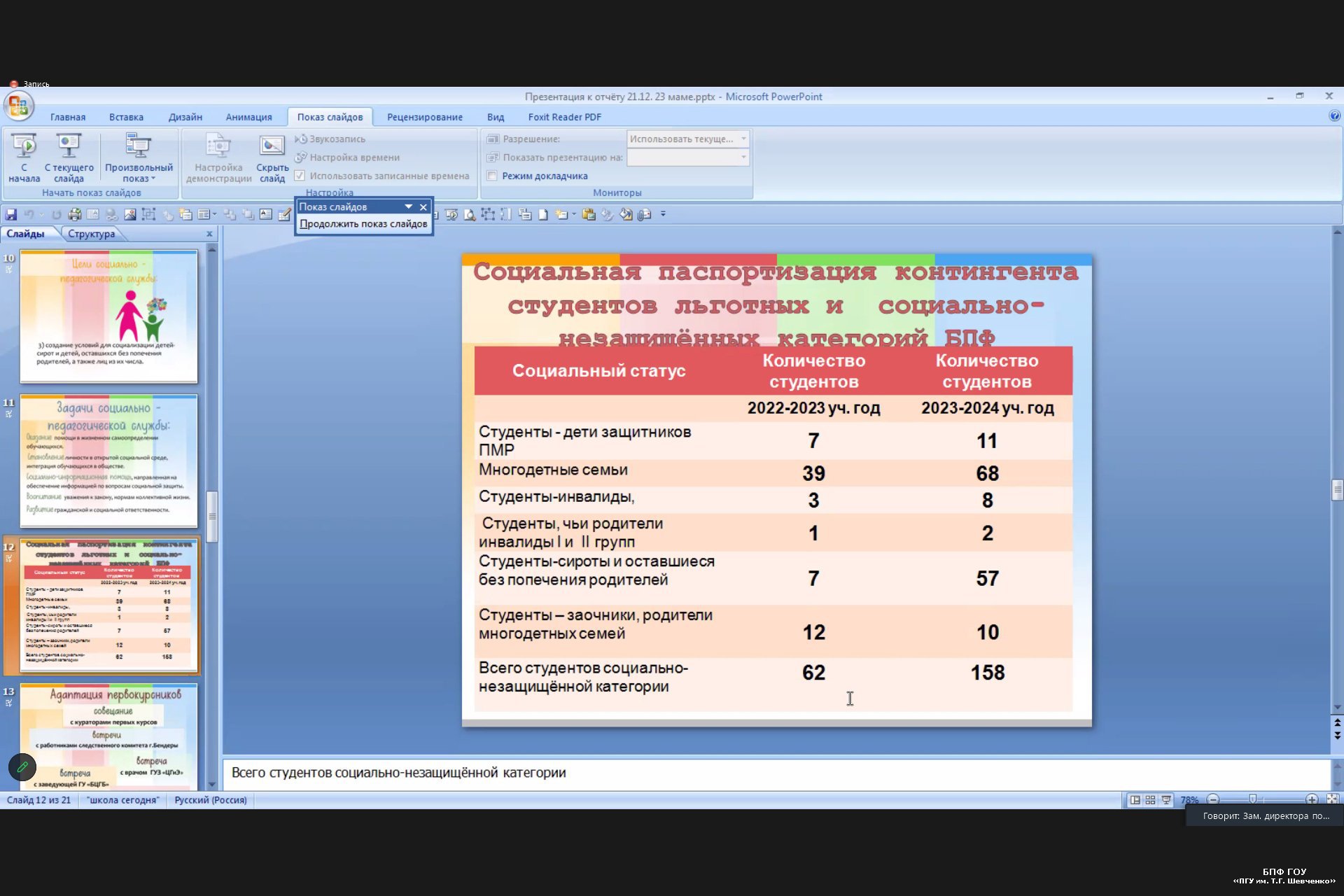Toggle Использовать записанные времена checkbox
1344x896 pixels.
(300, 176)
